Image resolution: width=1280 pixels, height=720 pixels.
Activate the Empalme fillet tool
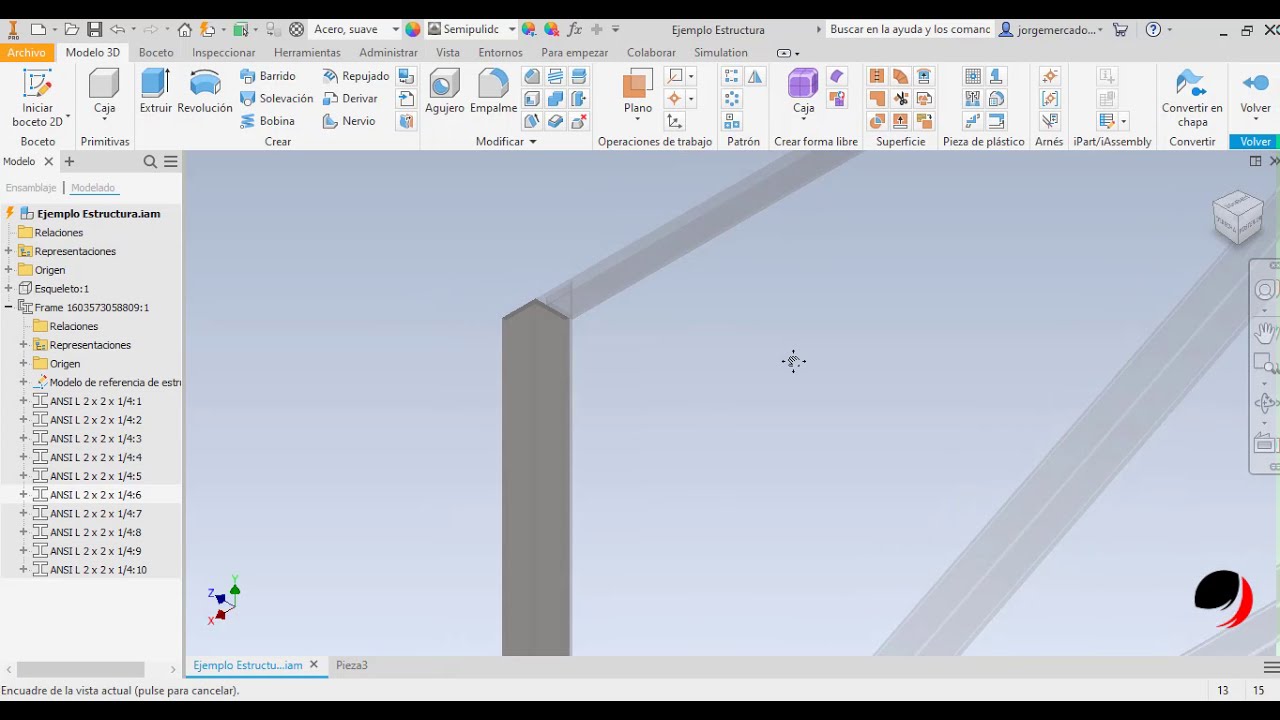coord(493,92)
